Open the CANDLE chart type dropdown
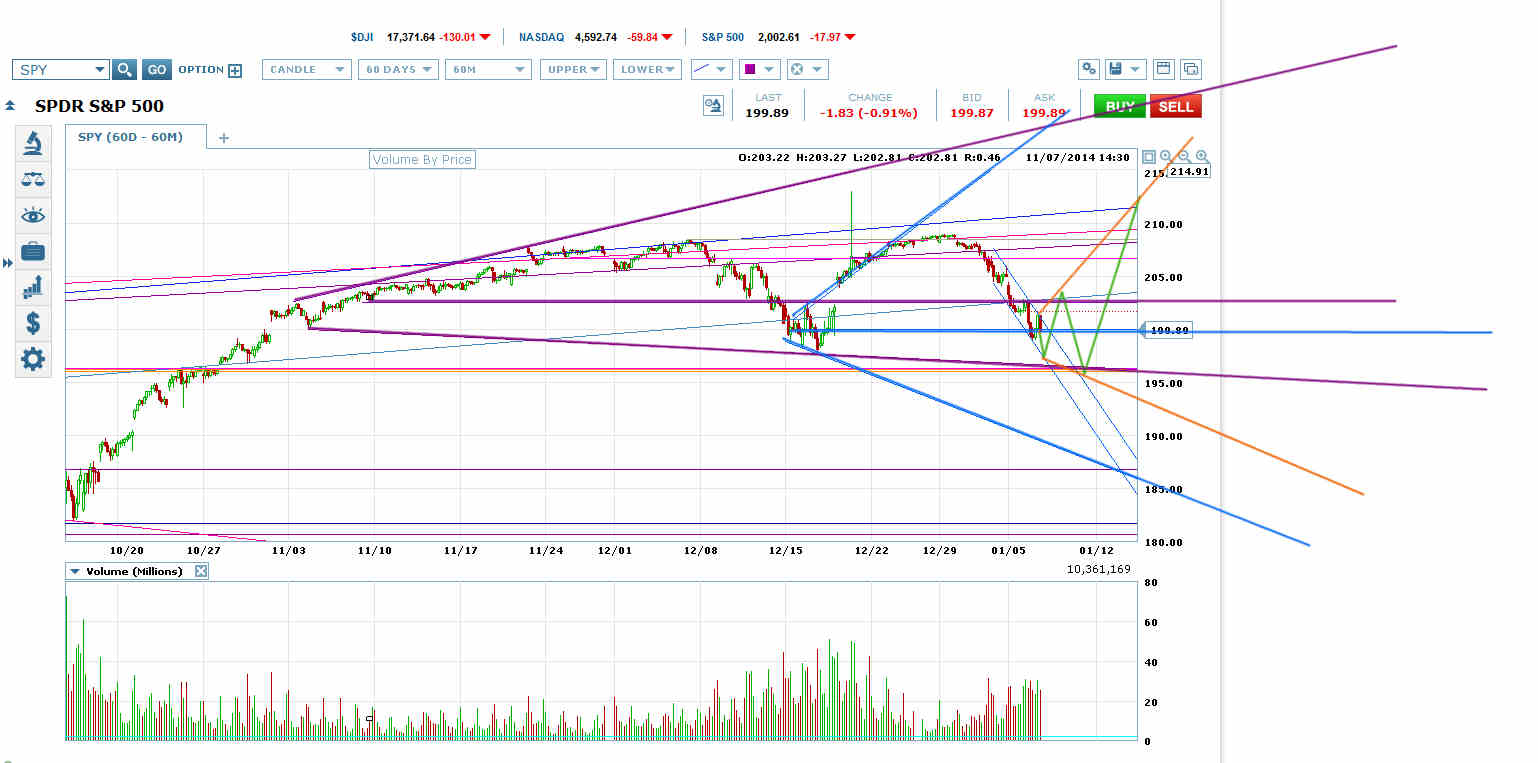The height and width of the screenshot is (763, 1538). (x=307, y=69)
